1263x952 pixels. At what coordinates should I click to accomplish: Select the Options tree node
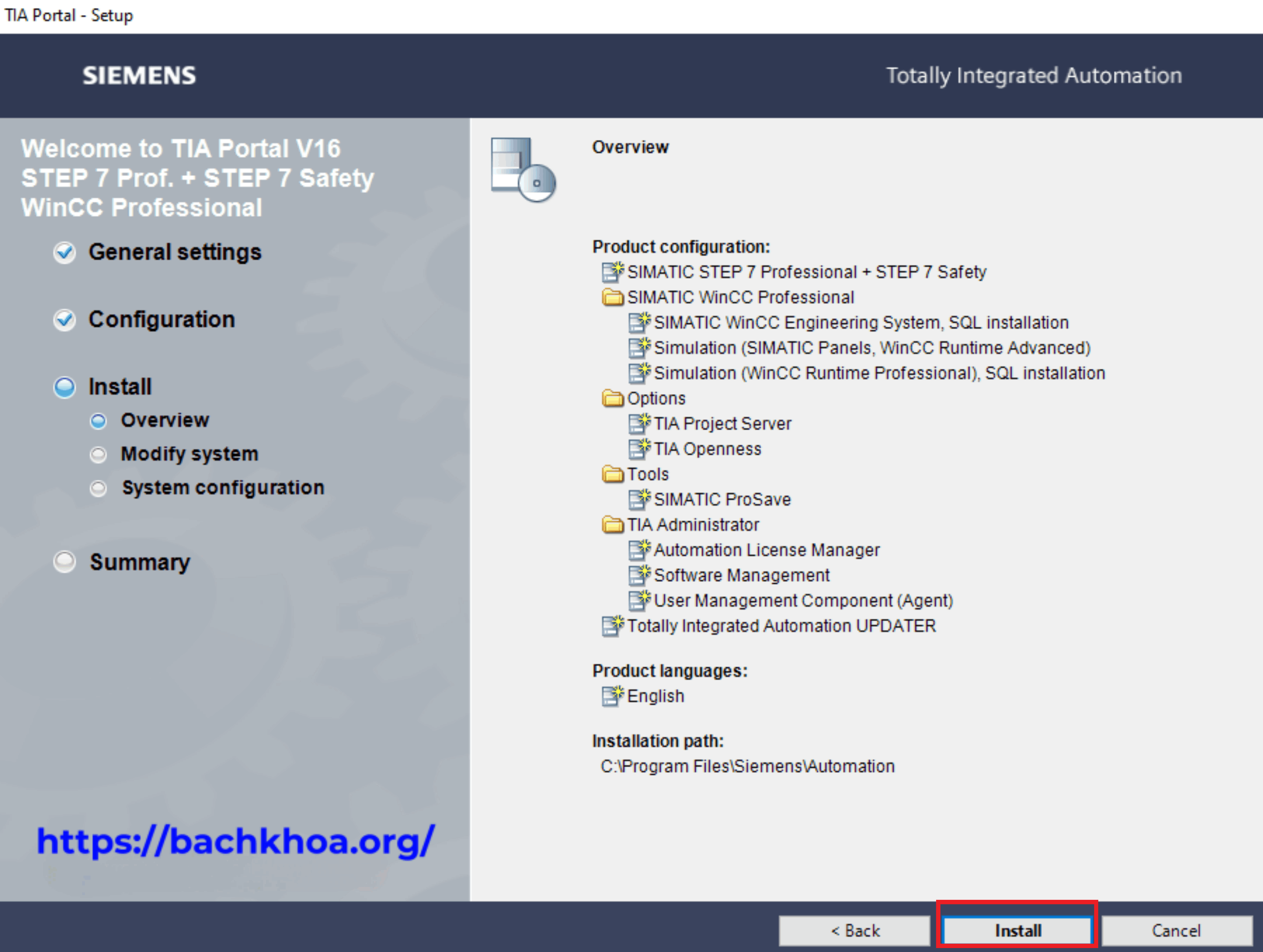656,399
